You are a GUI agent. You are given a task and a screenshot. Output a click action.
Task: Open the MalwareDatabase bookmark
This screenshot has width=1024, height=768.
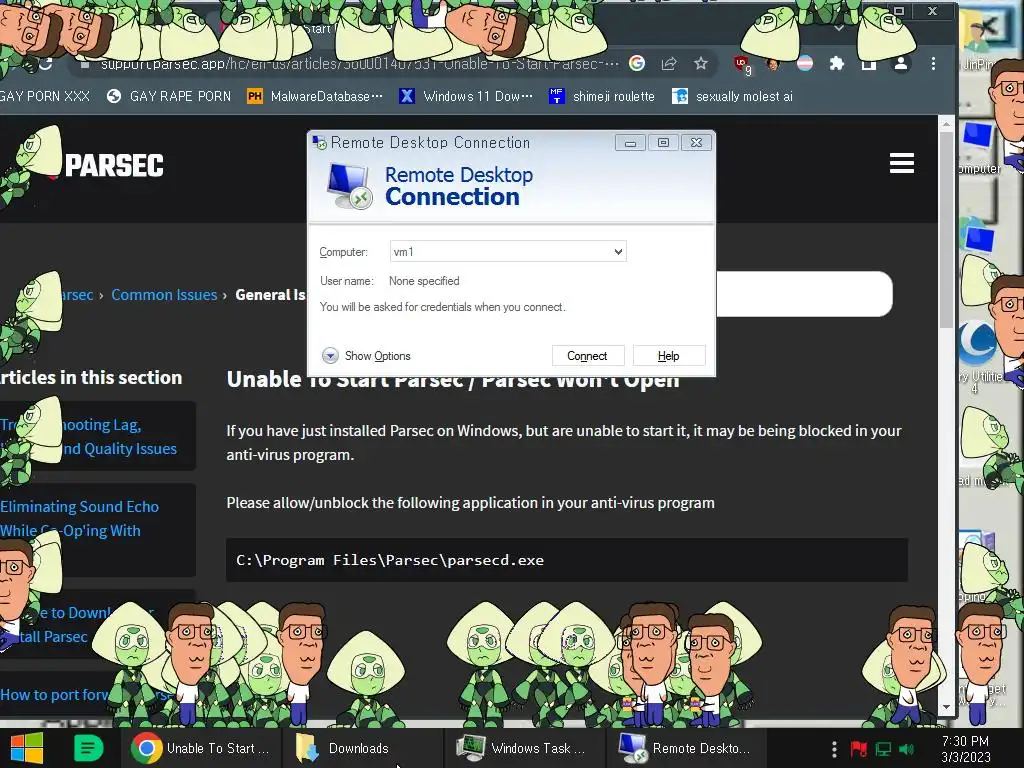tap(315, 96)
